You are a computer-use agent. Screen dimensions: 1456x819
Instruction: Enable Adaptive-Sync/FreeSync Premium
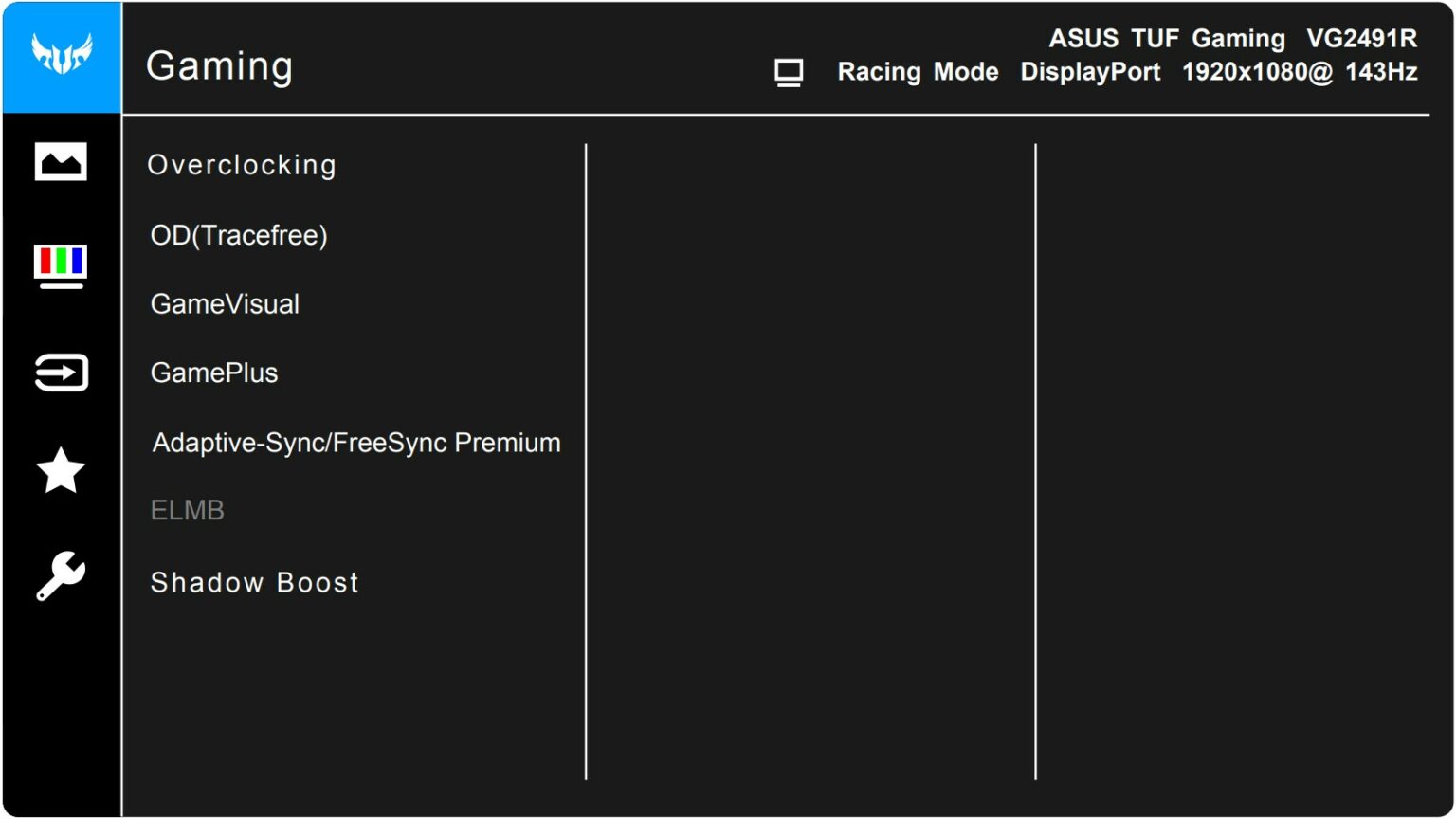tap(356, 442)
